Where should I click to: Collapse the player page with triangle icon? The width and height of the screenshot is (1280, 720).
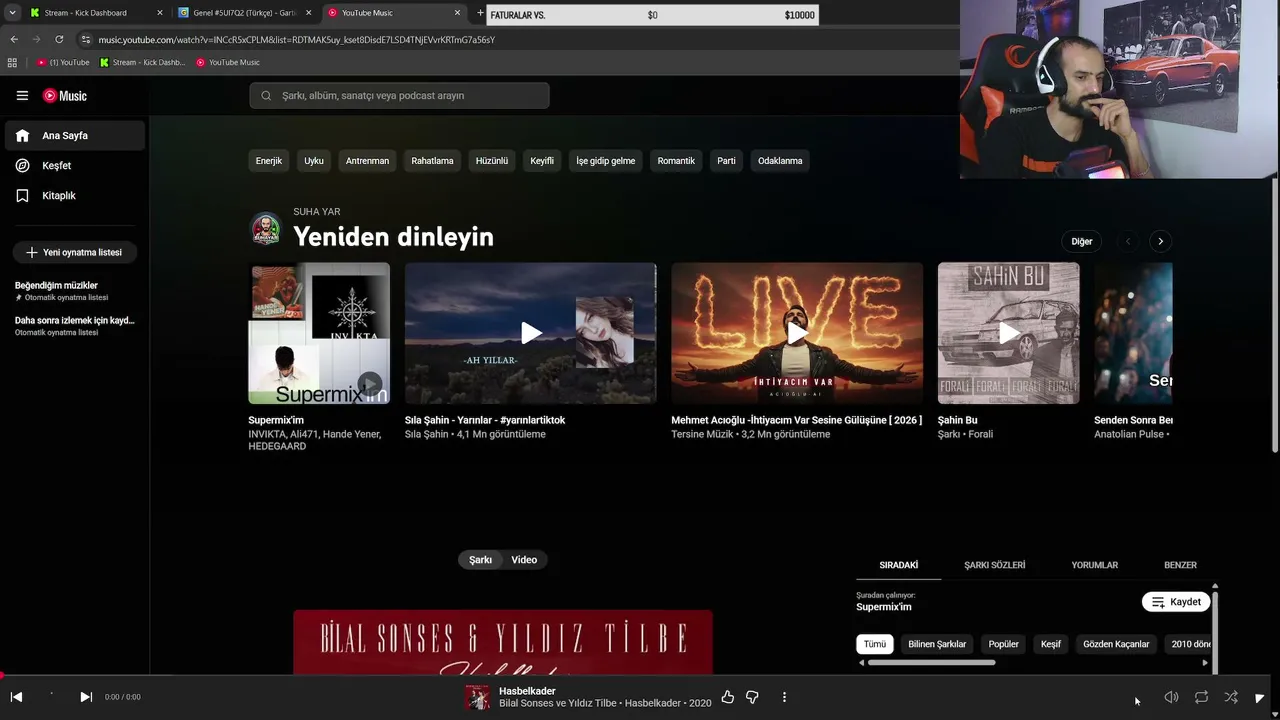point(1260,697)
